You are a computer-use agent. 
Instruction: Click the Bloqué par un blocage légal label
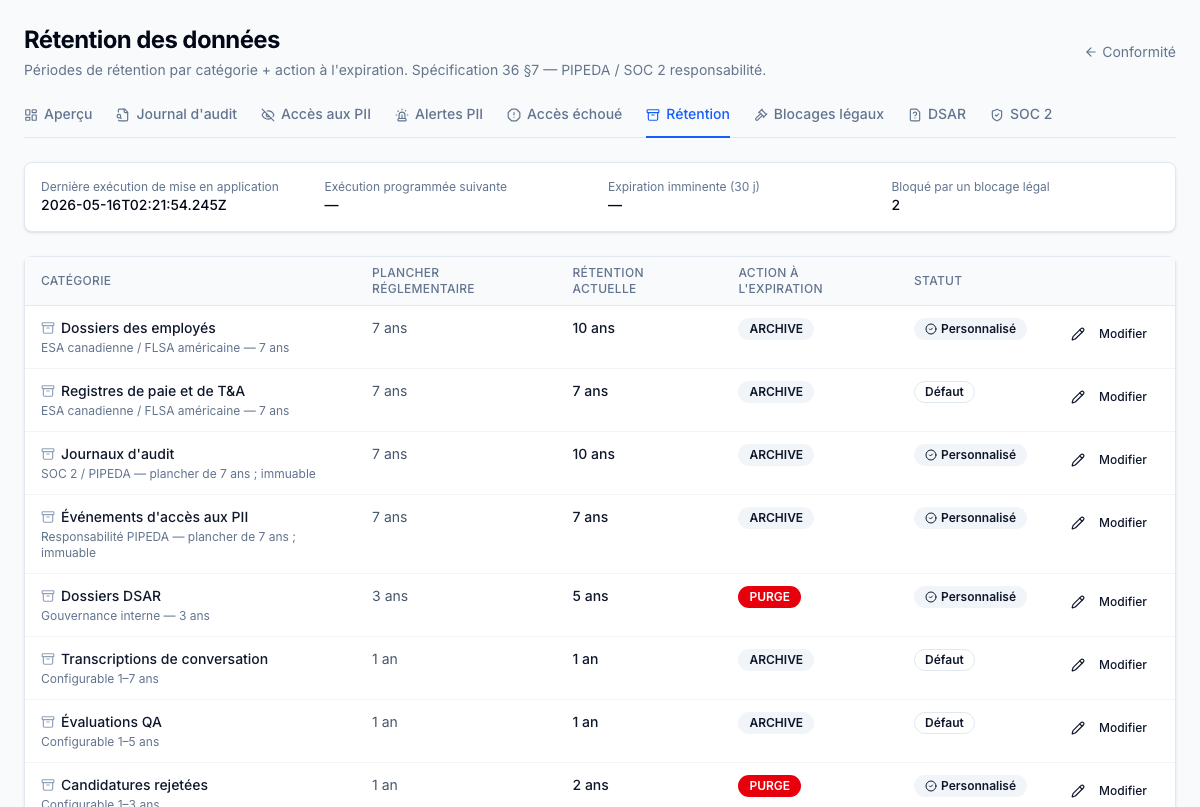[x=970, y=187]
